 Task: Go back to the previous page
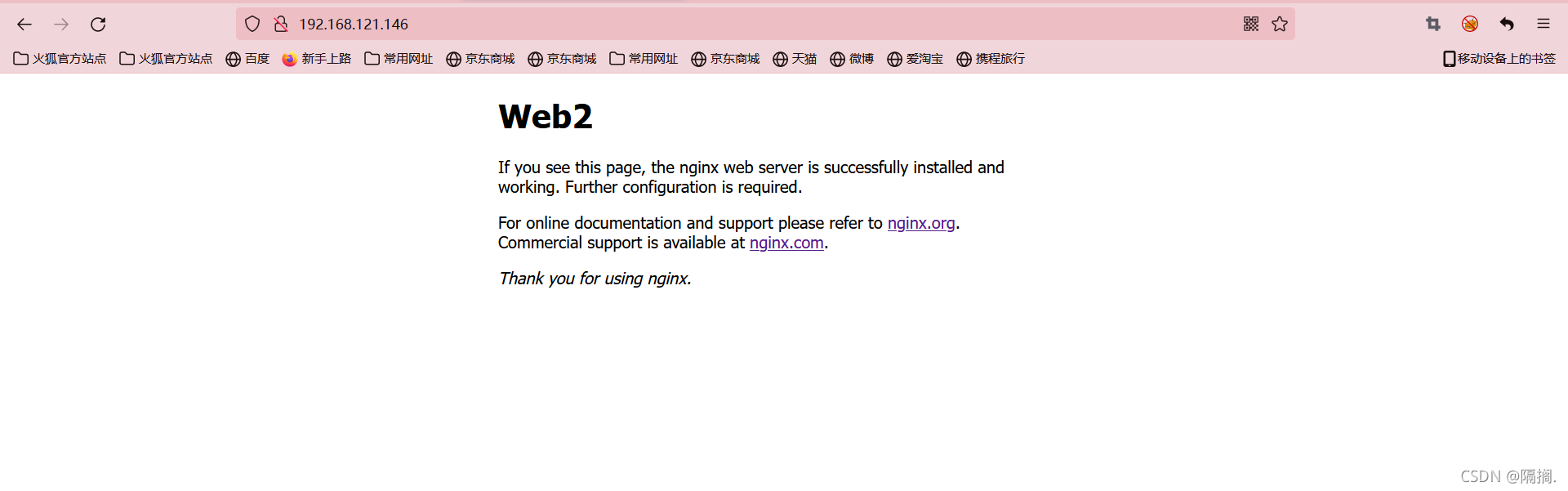24,25
